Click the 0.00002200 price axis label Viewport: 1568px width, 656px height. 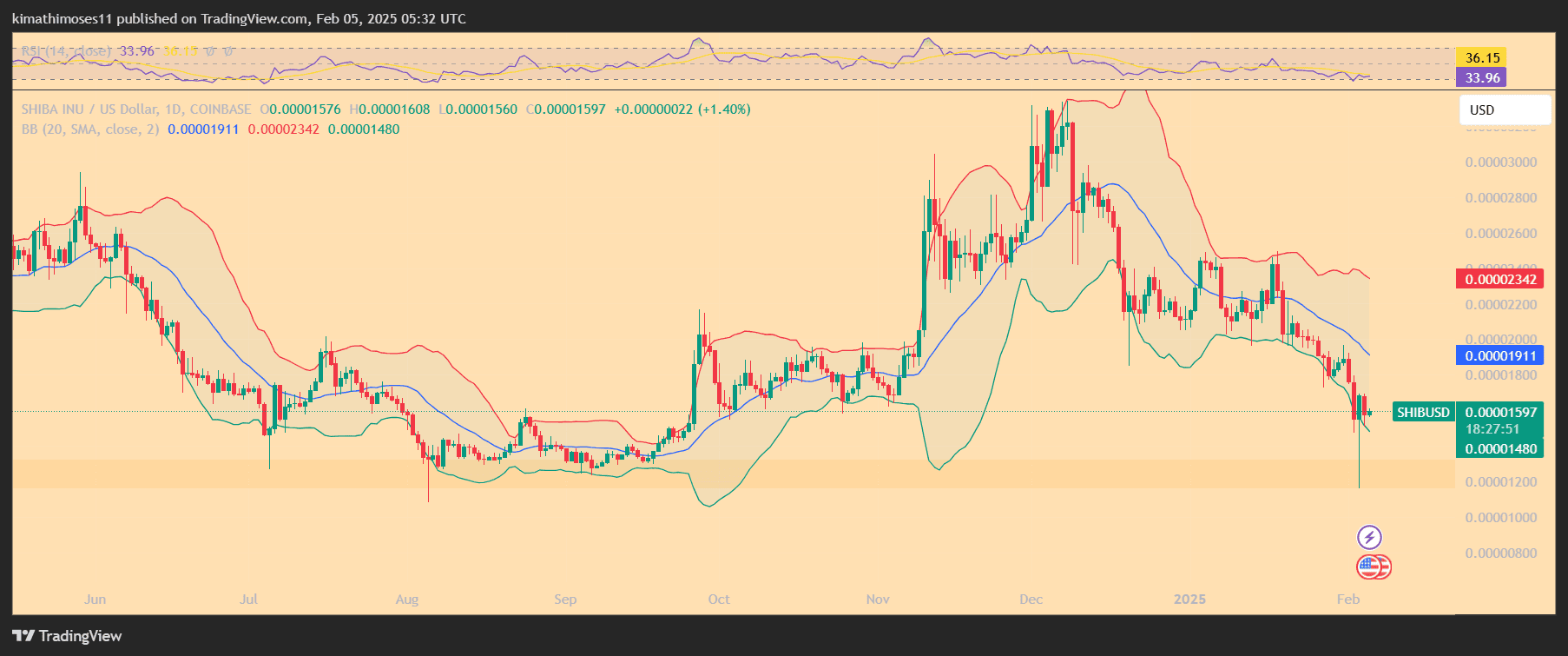[1501, 305]
